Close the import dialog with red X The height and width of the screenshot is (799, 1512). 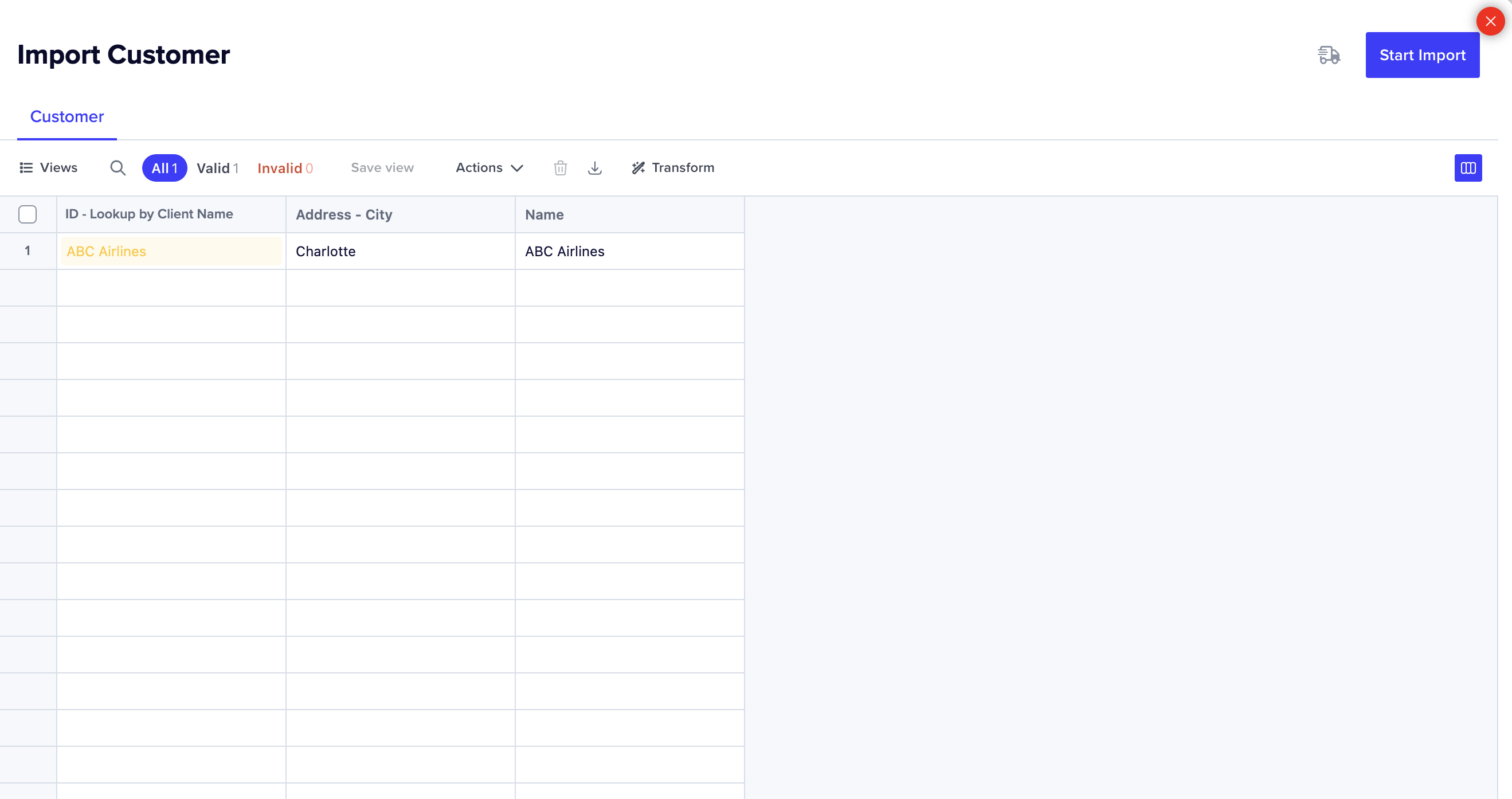[1490, 21]
